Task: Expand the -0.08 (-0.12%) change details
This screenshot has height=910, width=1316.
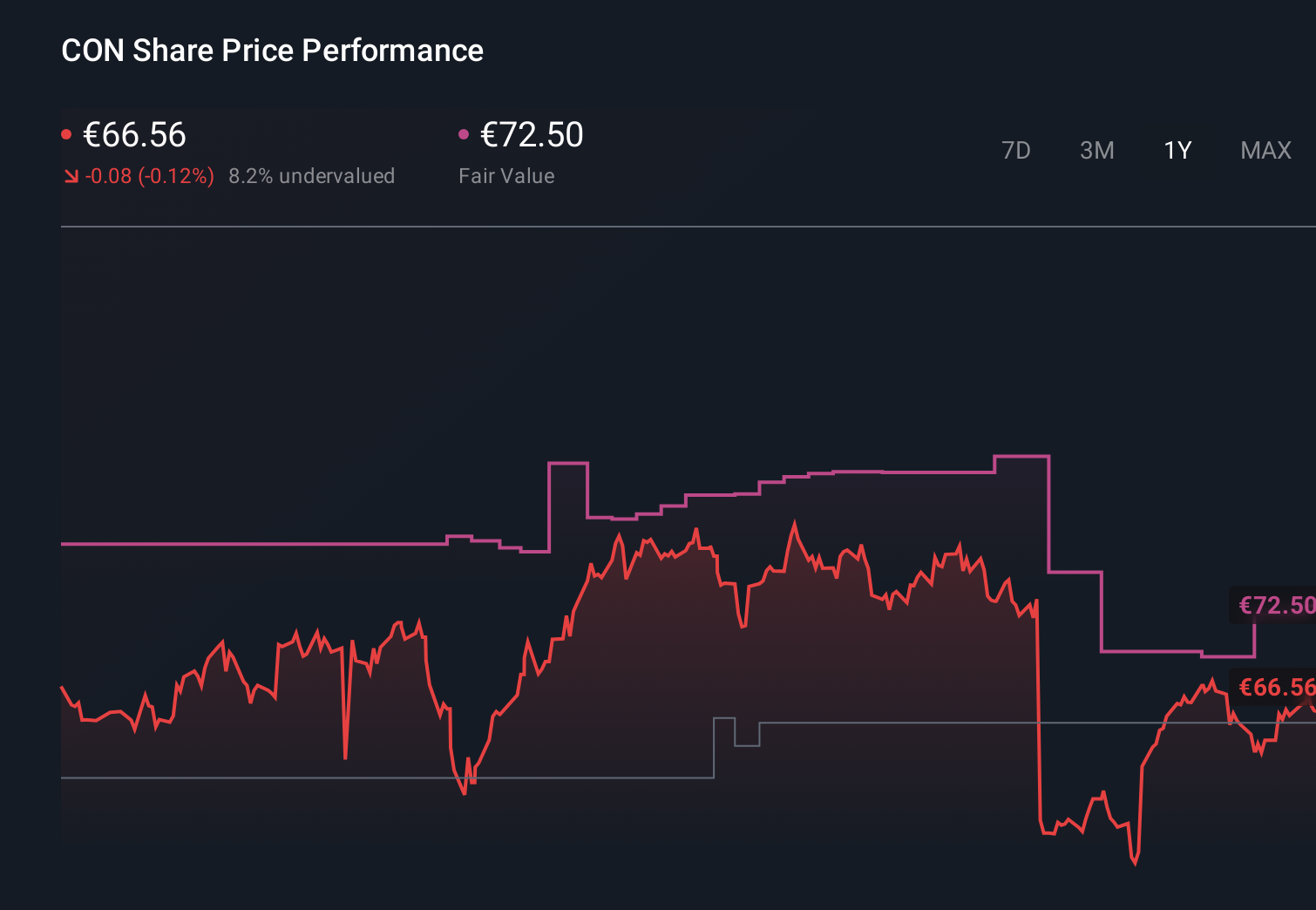Action: [x=149, y=175]
